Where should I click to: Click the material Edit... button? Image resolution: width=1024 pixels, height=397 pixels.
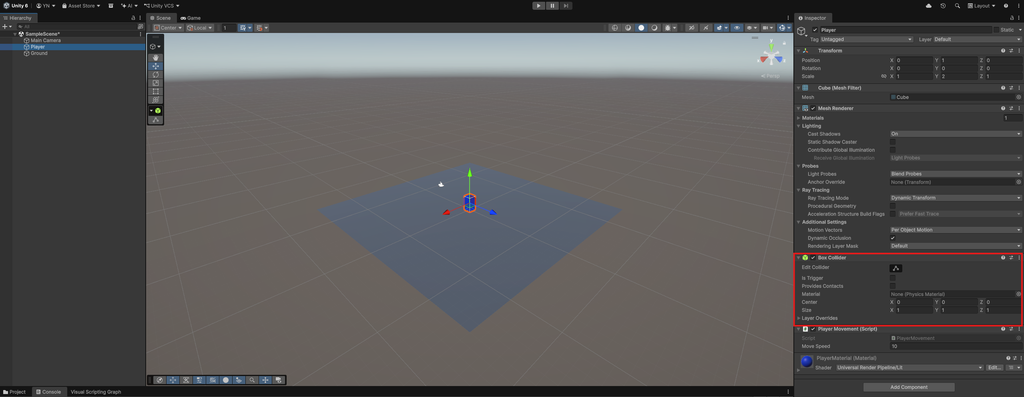[994, 368]
